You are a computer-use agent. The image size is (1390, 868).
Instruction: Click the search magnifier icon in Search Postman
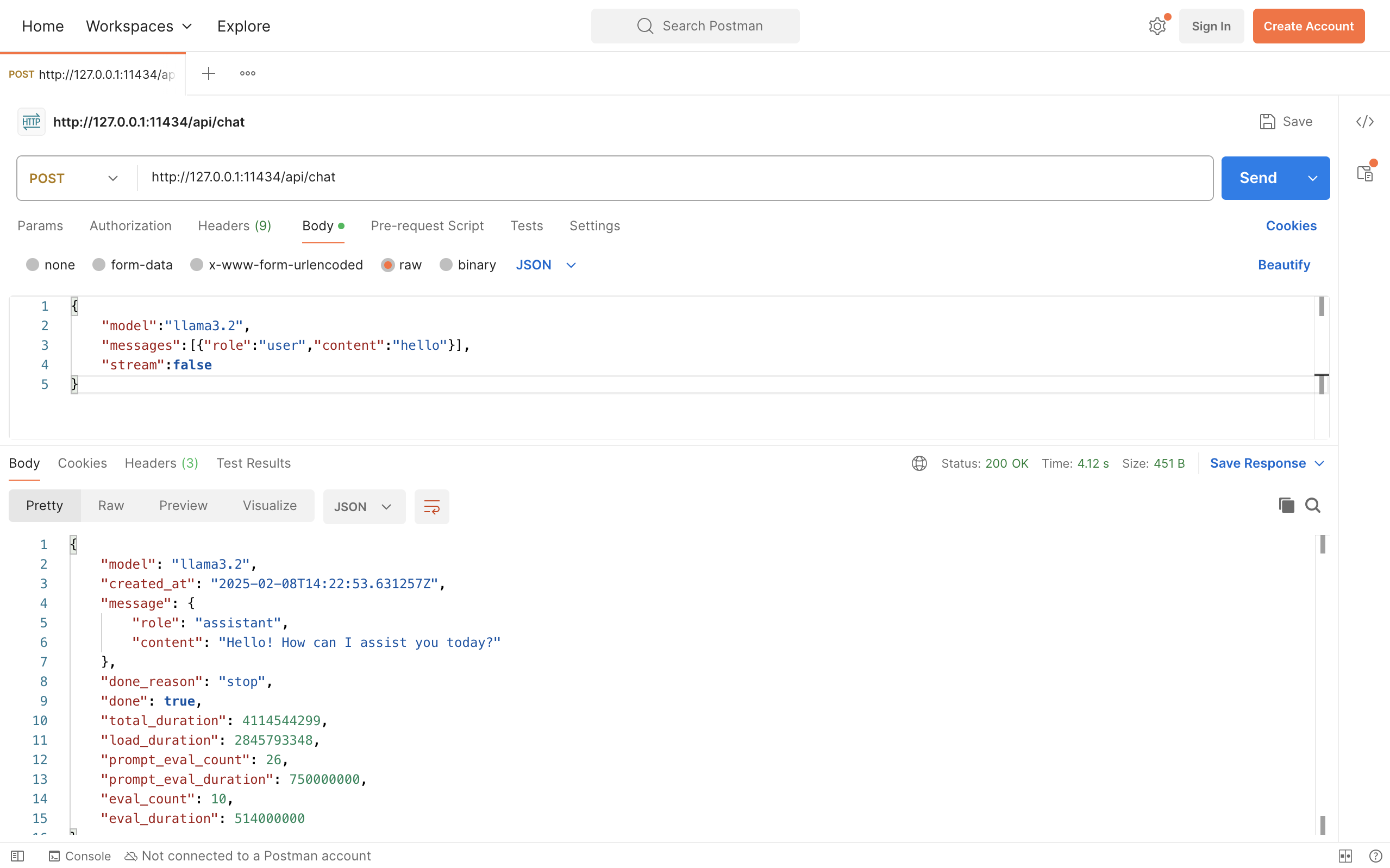(x=645, y=26)
